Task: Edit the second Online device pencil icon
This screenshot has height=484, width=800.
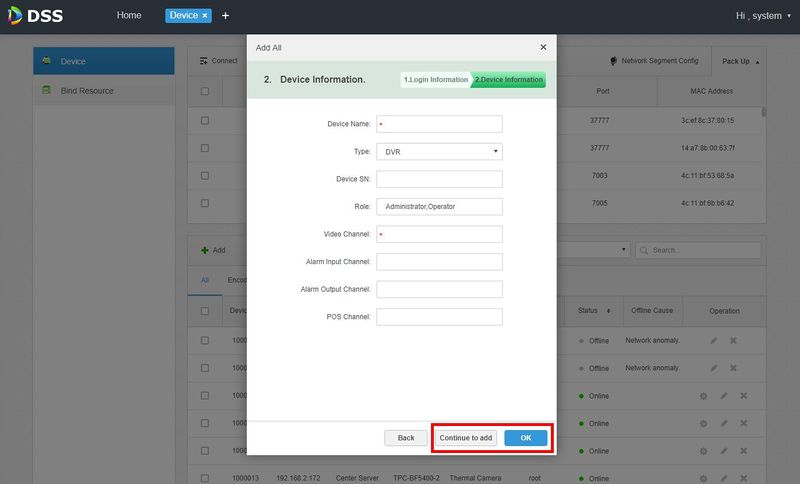Action: [724, 423]
